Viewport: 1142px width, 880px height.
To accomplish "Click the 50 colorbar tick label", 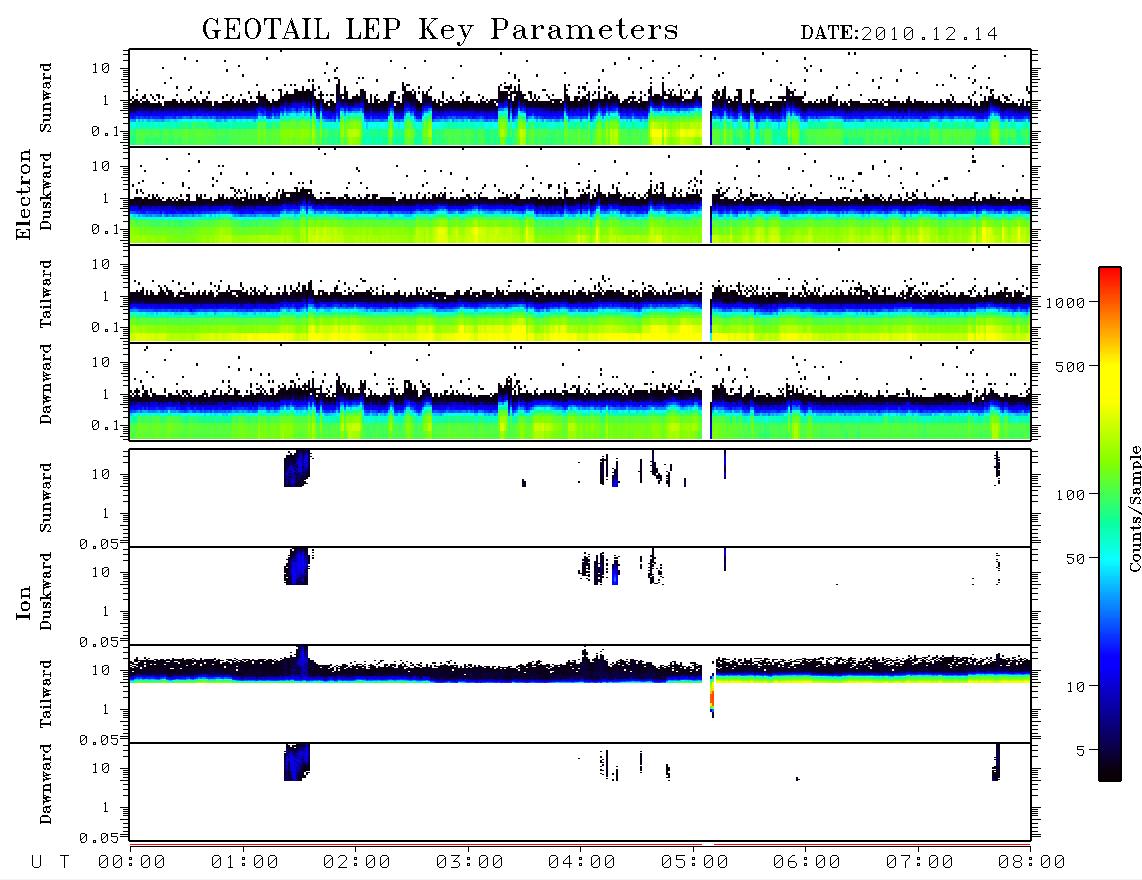I will [1075, 559].
